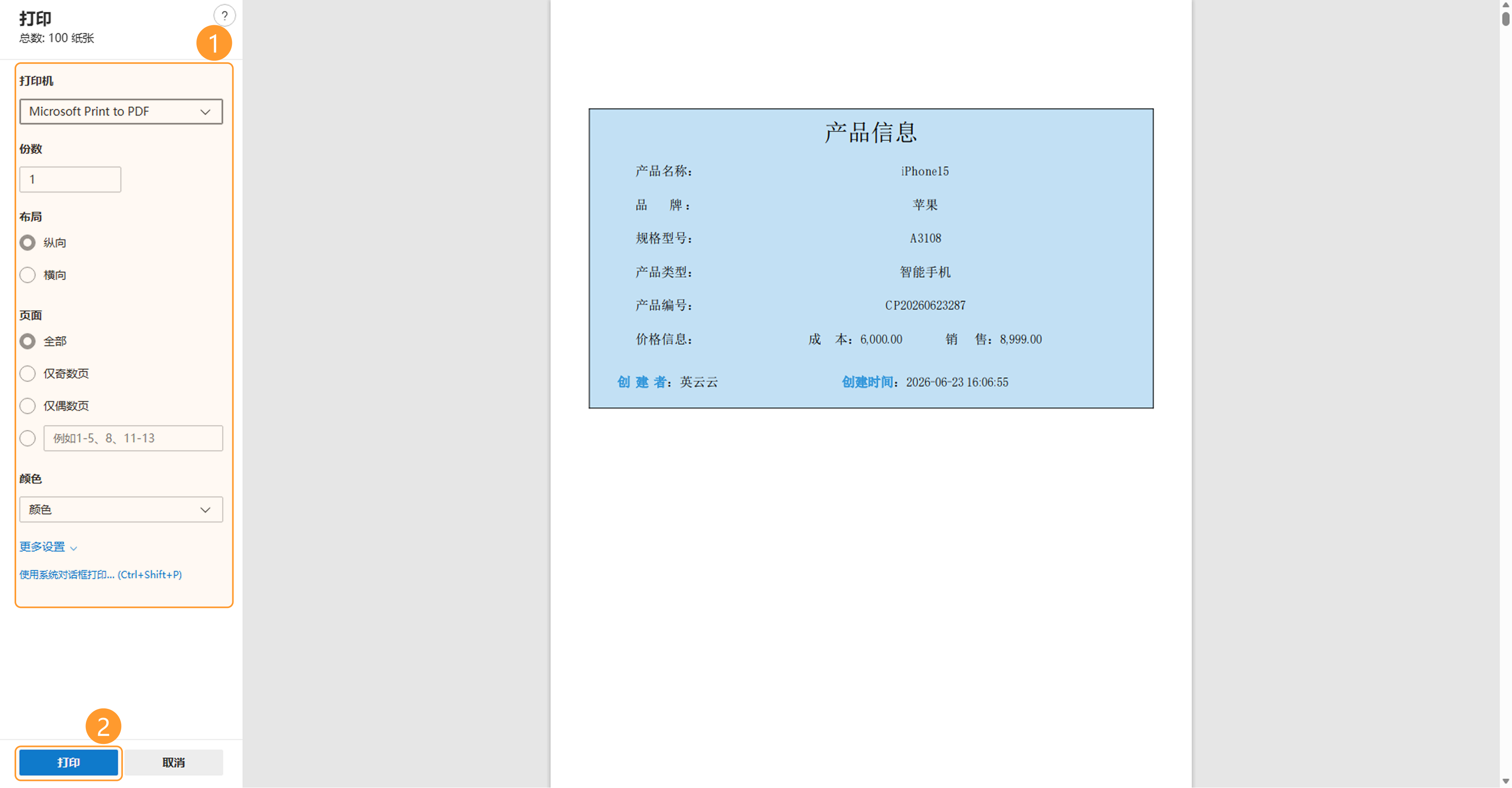
Task: Select the 纵向 portrait layout radio button
Action: pos(28,243)
